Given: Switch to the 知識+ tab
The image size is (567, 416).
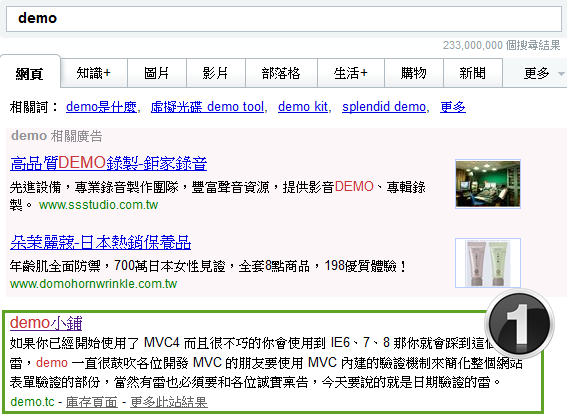Looking at the screenshot, I should (x=94, y=73).
